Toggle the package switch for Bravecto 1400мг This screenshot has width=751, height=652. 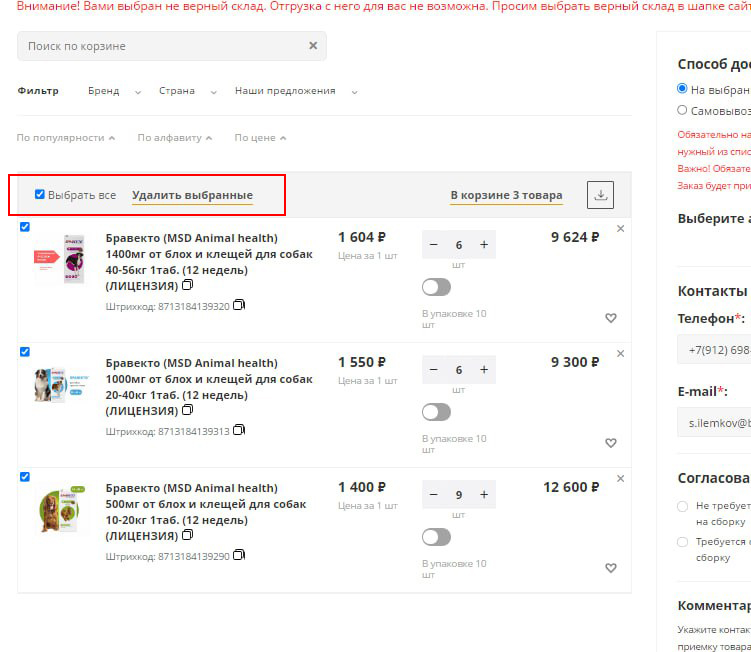[x=436, y=287]
